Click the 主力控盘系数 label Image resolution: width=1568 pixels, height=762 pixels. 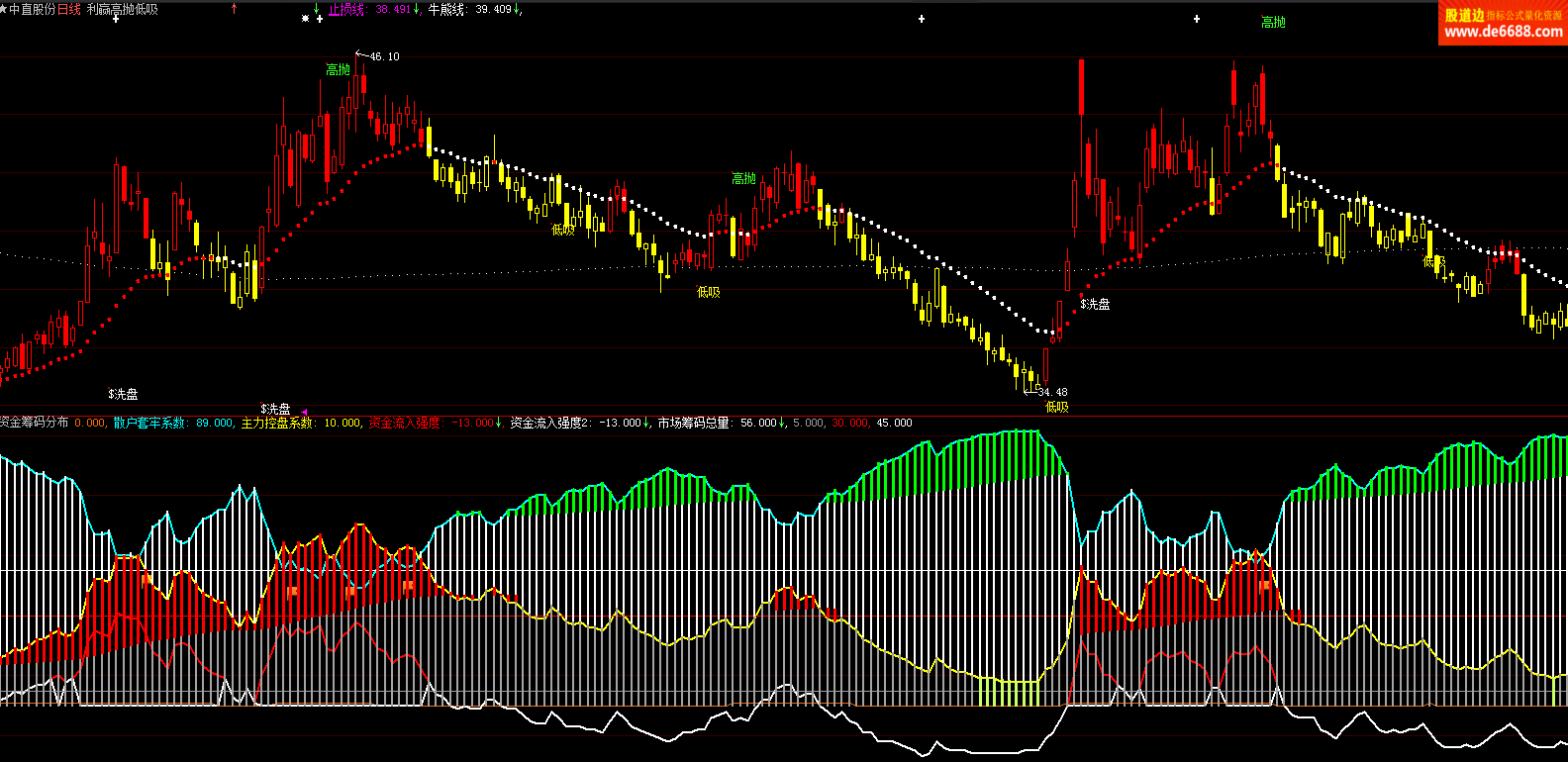[x=277, y=423]
